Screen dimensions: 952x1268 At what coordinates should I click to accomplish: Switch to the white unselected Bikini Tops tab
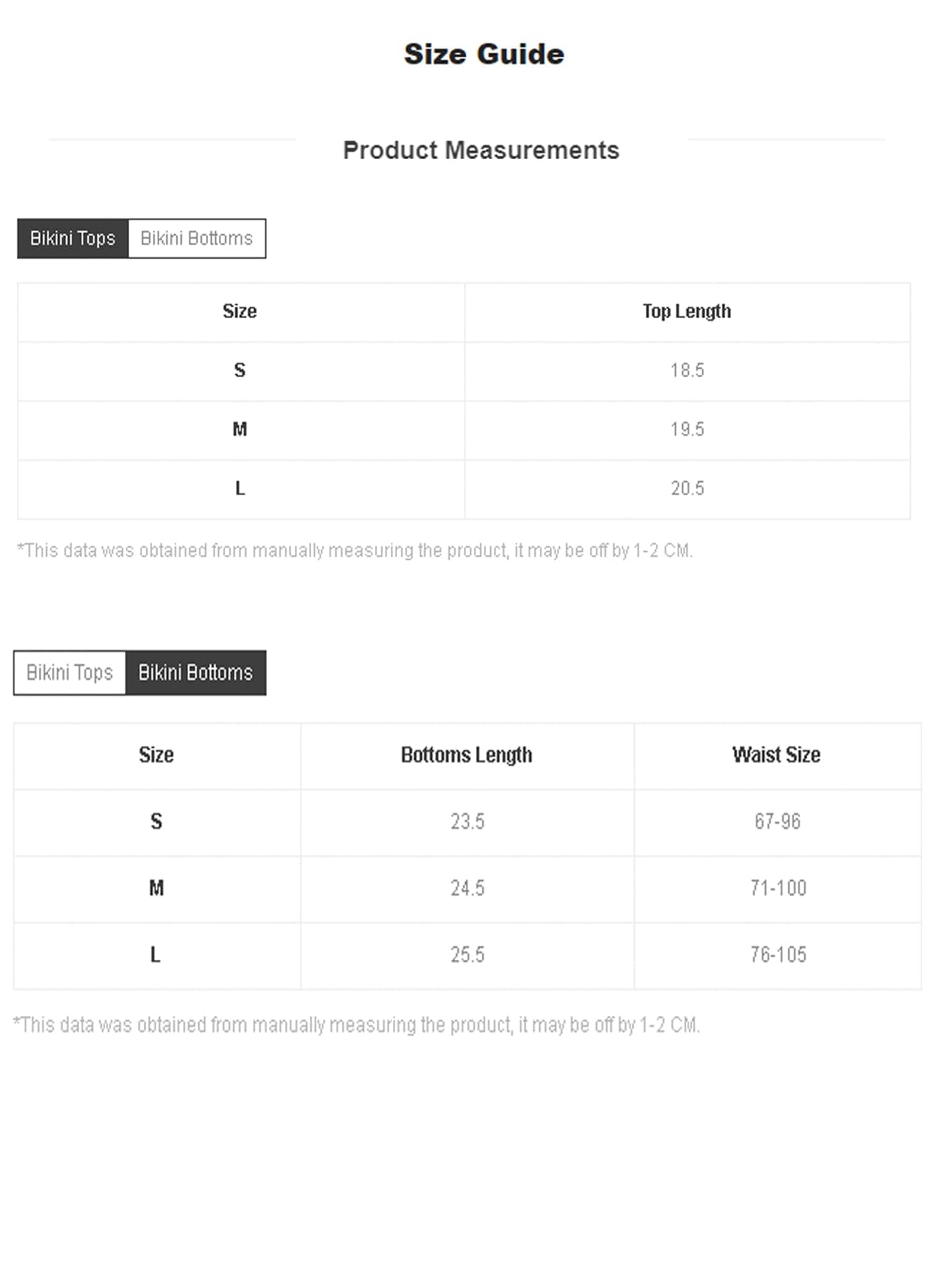tap(70, 673)
